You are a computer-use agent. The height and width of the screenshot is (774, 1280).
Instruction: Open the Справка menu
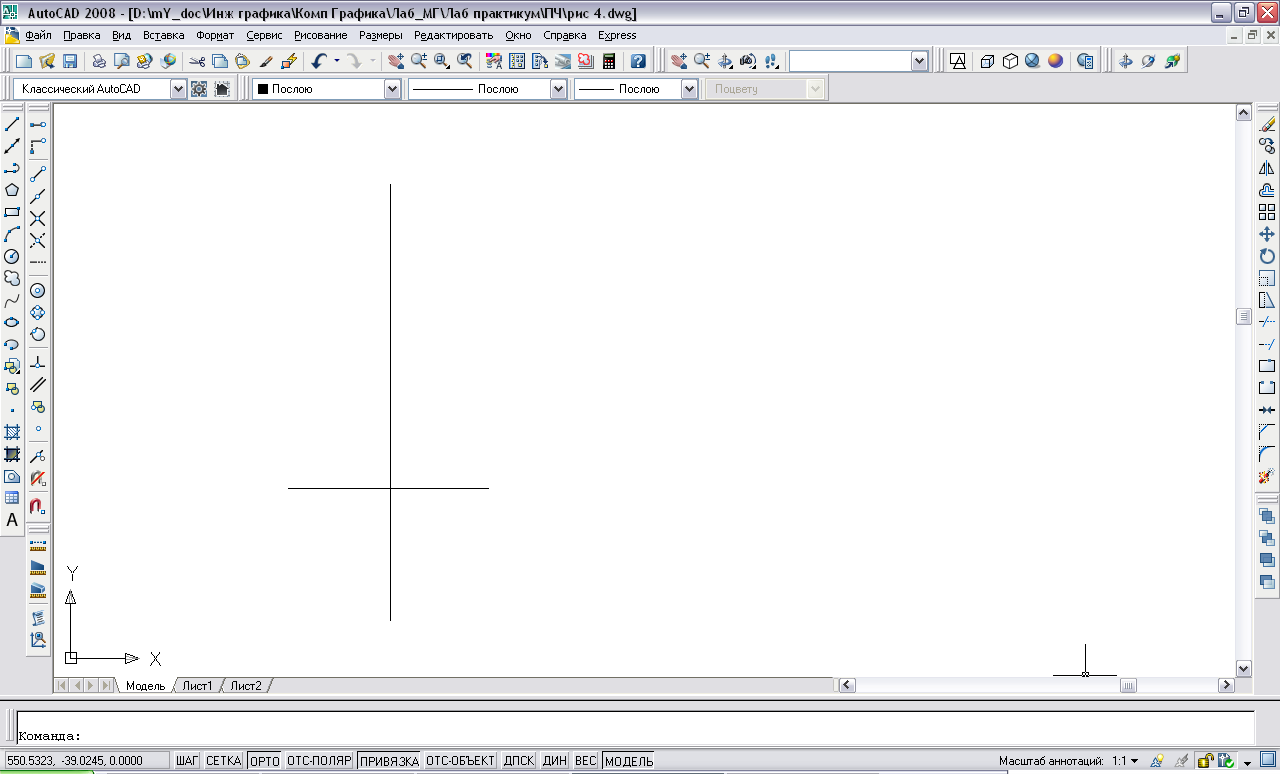pos(565,35)
